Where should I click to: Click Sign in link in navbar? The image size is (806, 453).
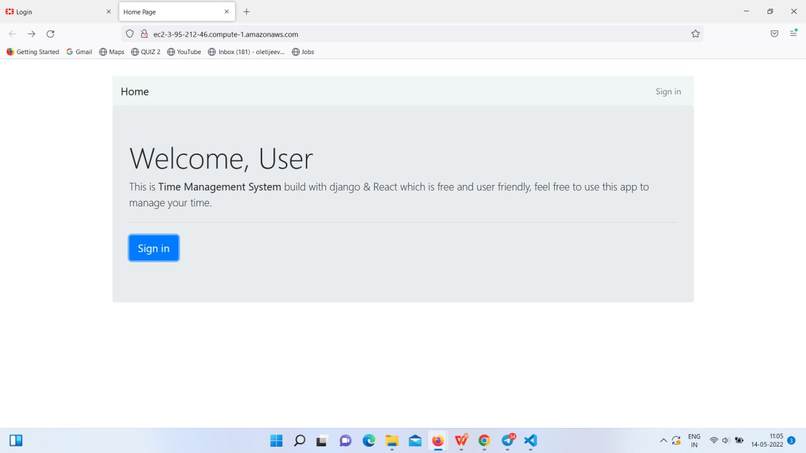668,92
